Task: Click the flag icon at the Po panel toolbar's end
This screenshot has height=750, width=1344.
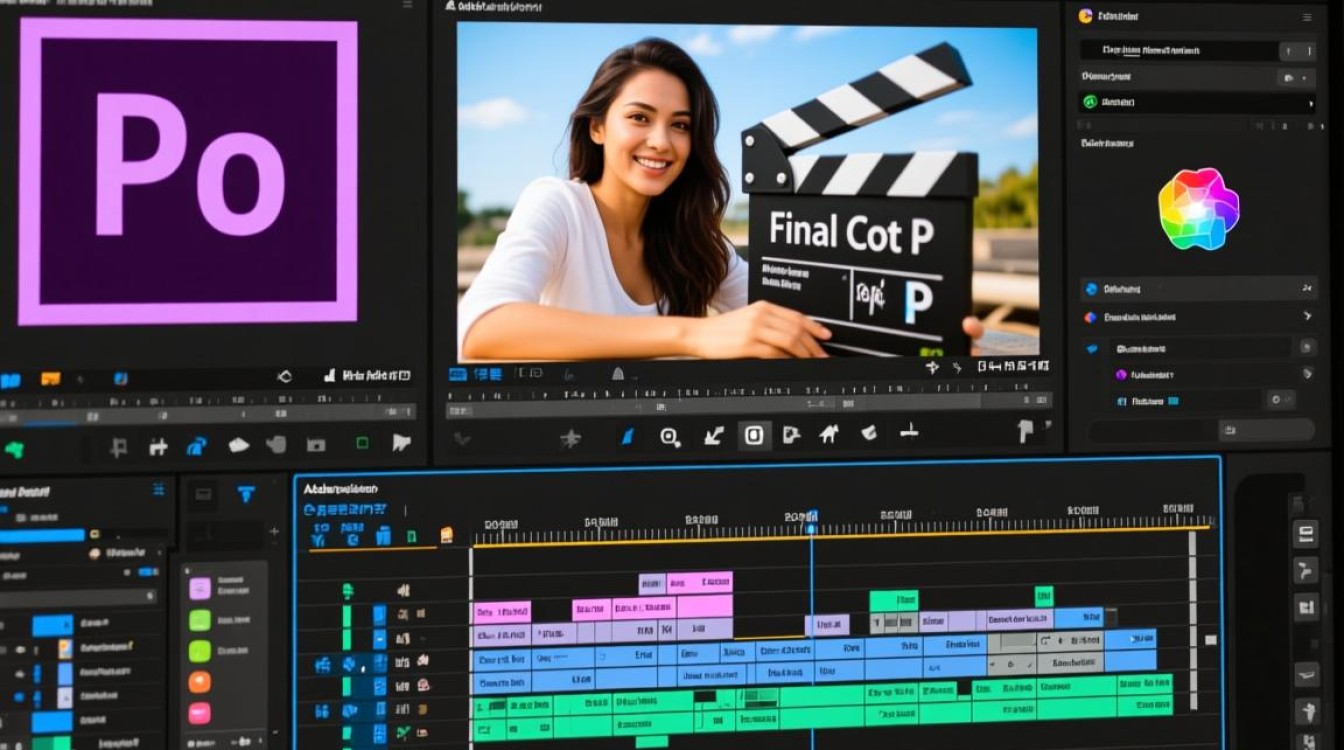Action: point(402,442)
